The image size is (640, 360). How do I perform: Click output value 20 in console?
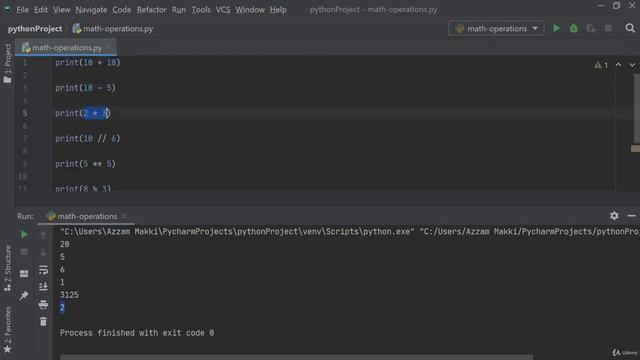point(64,244)
